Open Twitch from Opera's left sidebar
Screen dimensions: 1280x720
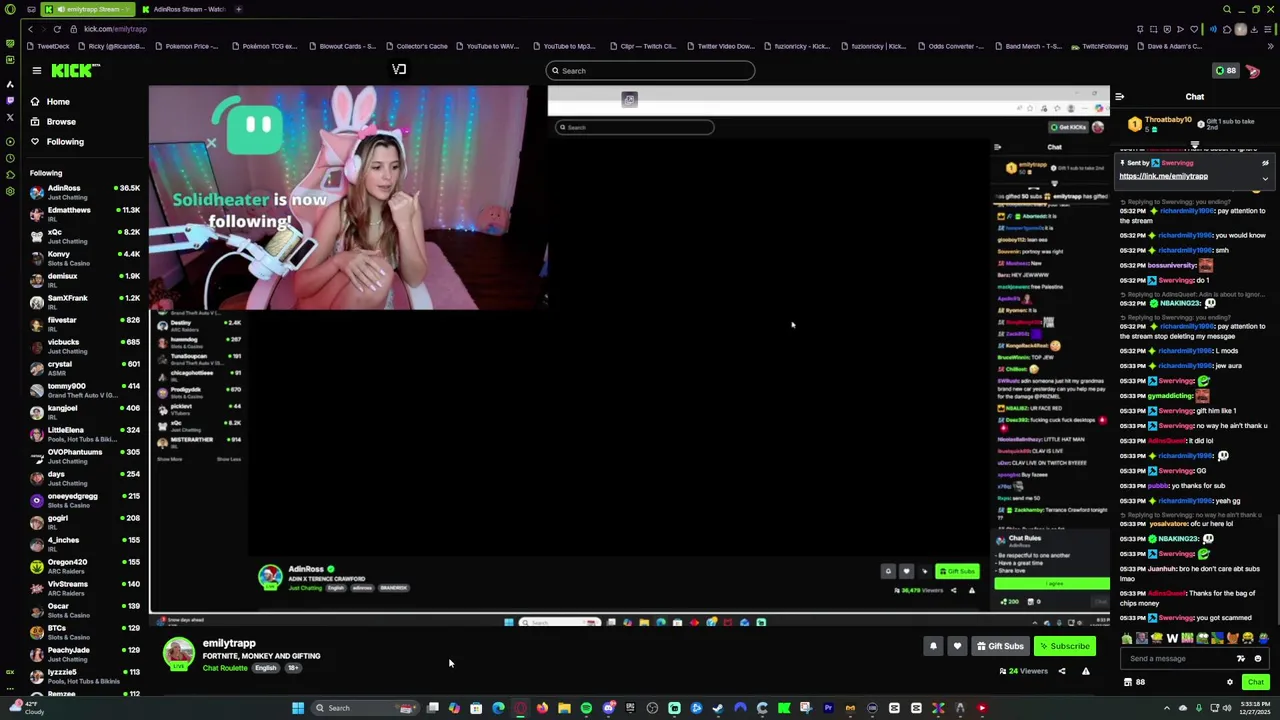click(10, 101)
